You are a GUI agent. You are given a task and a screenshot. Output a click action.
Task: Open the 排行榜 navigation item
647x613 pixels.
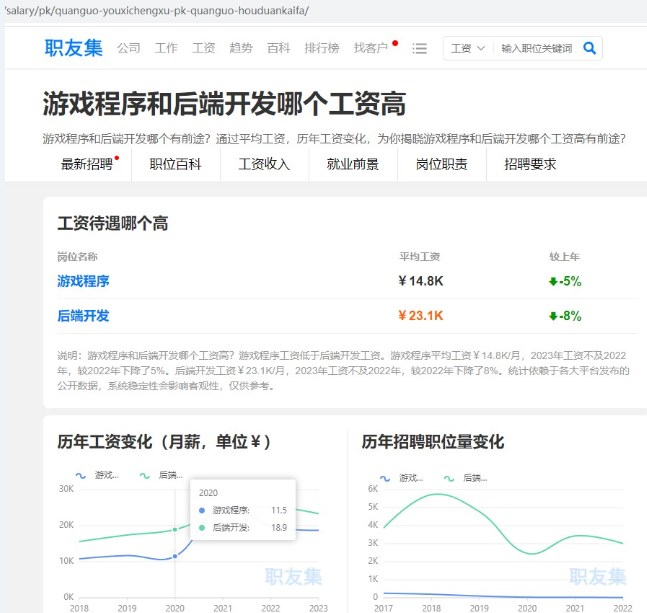[322, 48]
